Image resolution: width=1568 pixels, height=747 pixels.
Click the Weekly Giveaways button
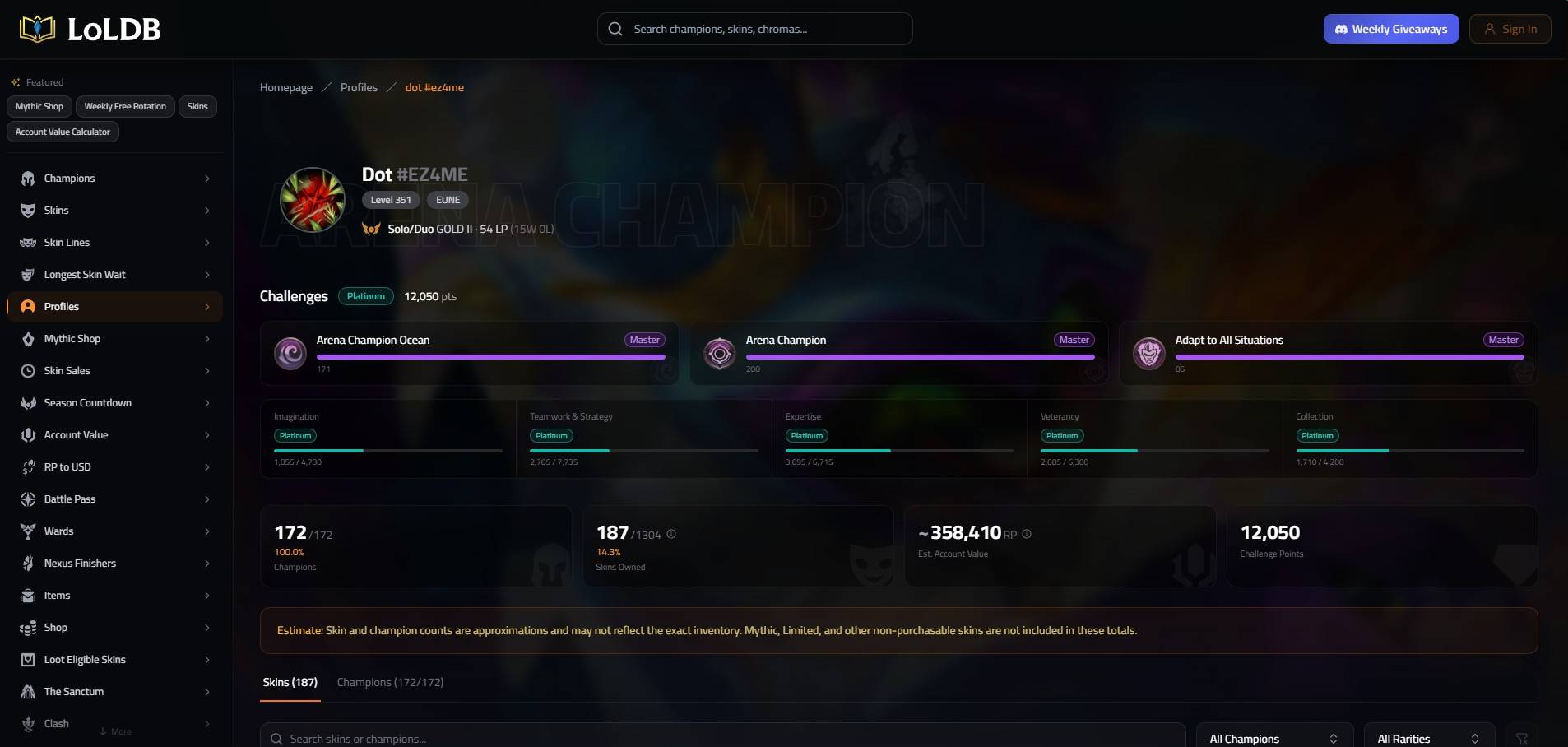click(x=1391, y=29)
